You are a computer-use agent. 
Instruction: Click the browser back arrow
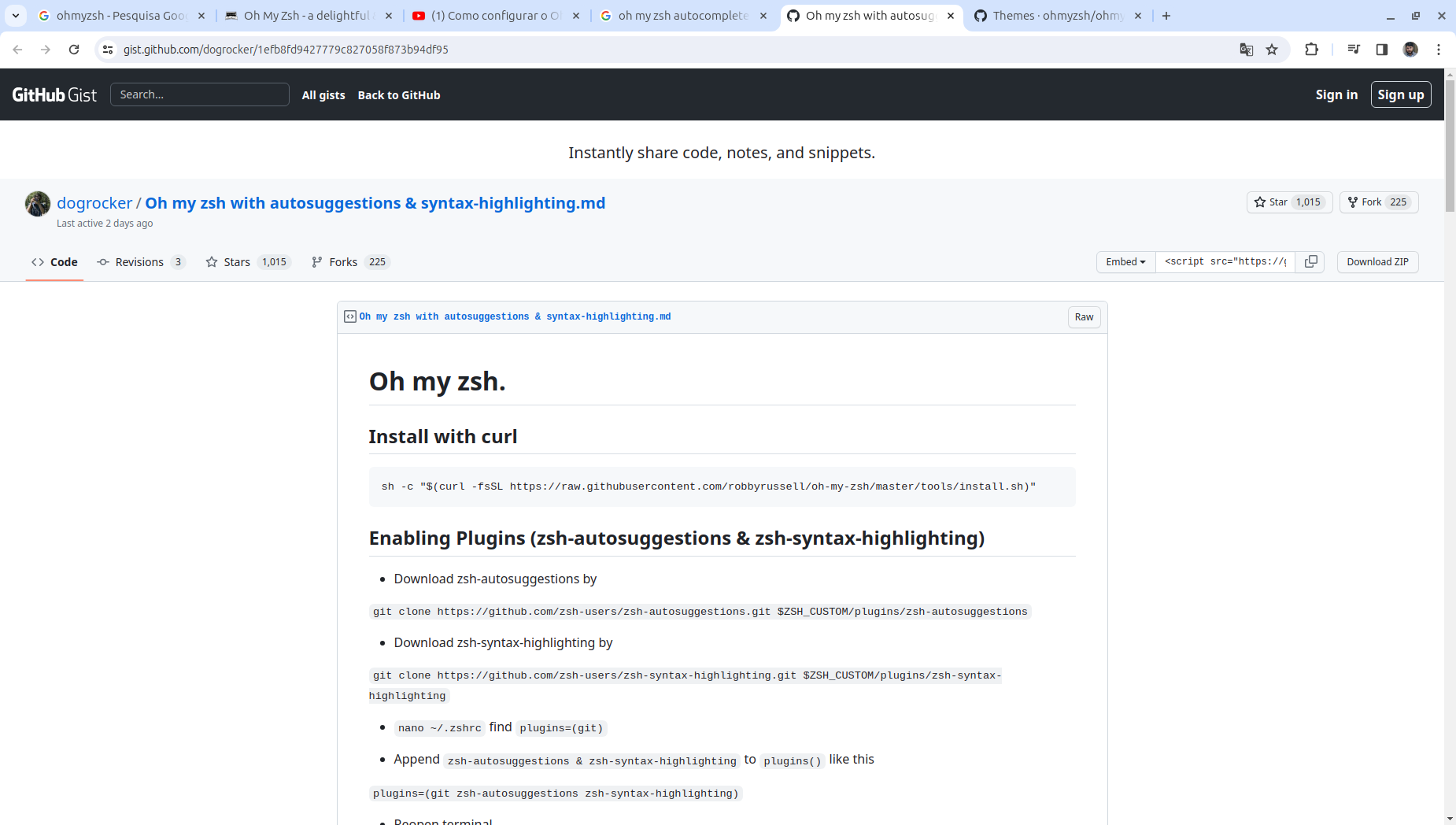[17, 50]
